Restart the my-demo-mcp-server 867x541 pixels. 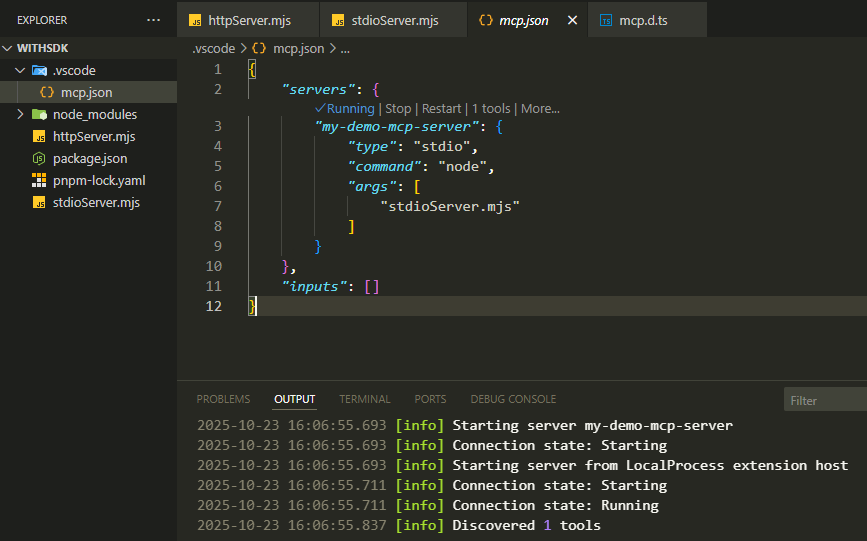(441, 108)
